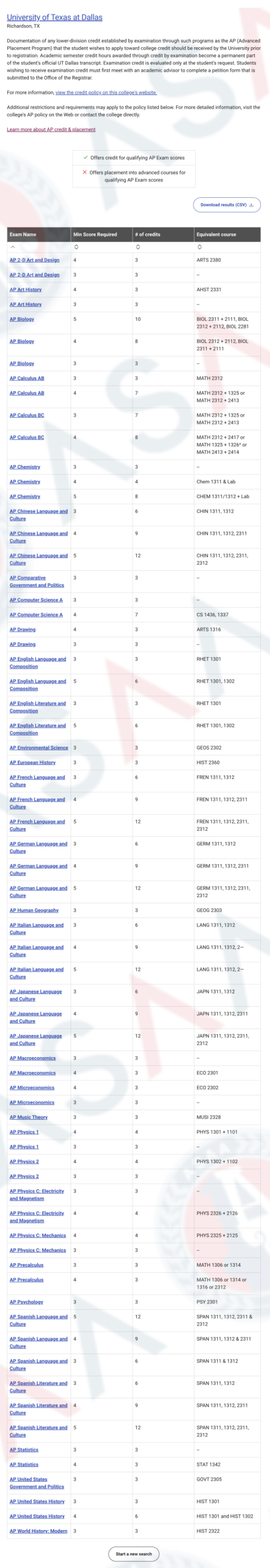Viewport: 270px width, 1568px height.
Task: Open AP Human Geography exam link
Action: click(x=34, y=910)
